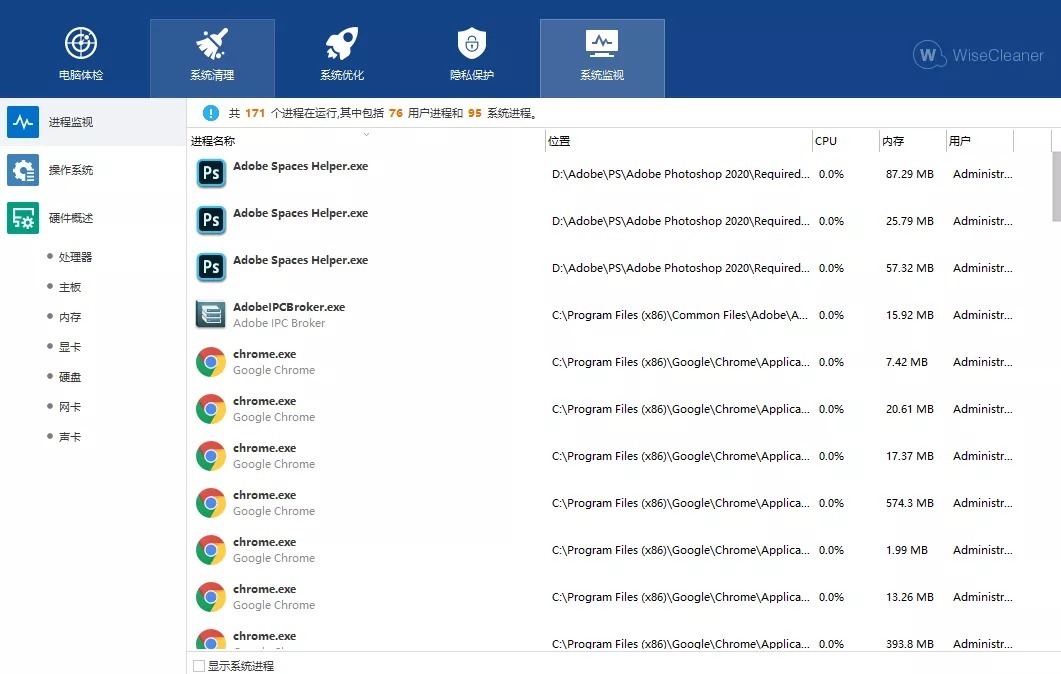Open the 电脑体检 PC checkup icon
The image size is (1061, 674).
click(x=81, y=44)
